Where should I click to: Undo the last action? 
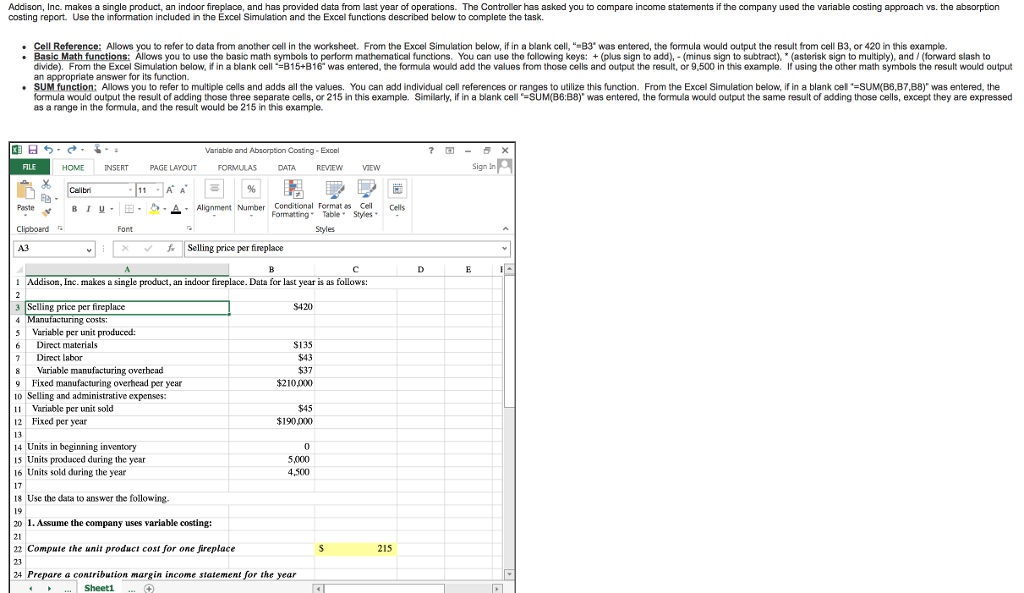coord(49,150)
